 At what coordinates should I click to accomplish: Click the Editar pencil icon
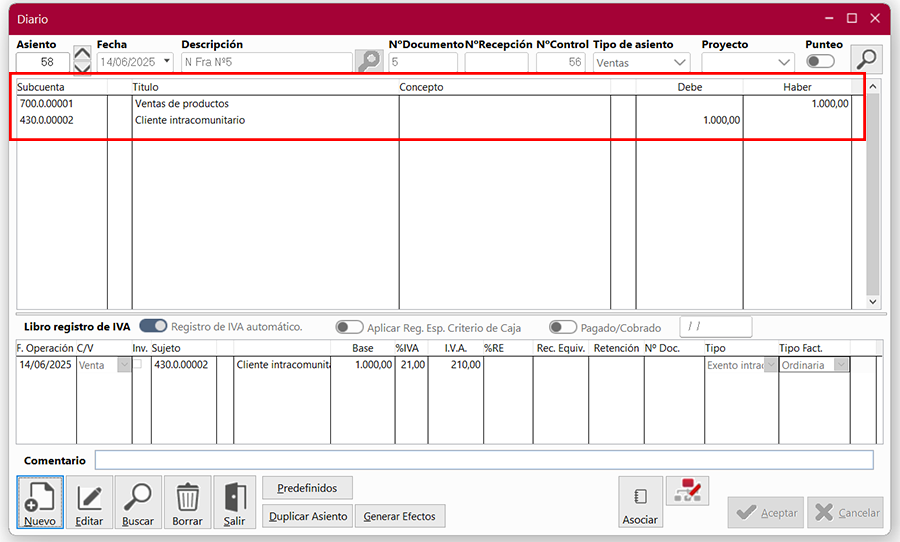[x=89, y=502]
